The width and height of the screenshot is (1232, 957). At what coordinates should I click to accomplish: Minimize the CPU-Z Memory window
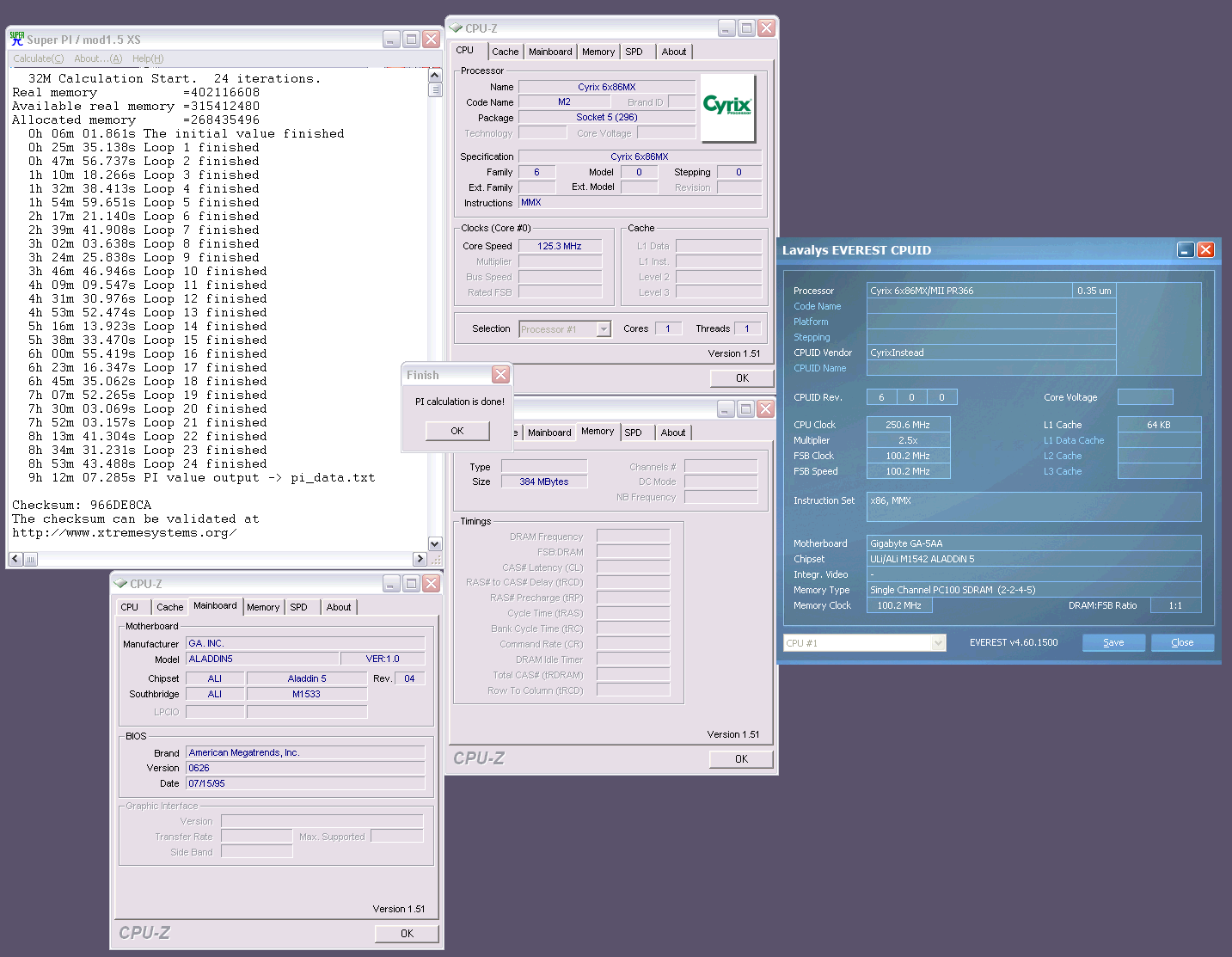click(726, 408)
